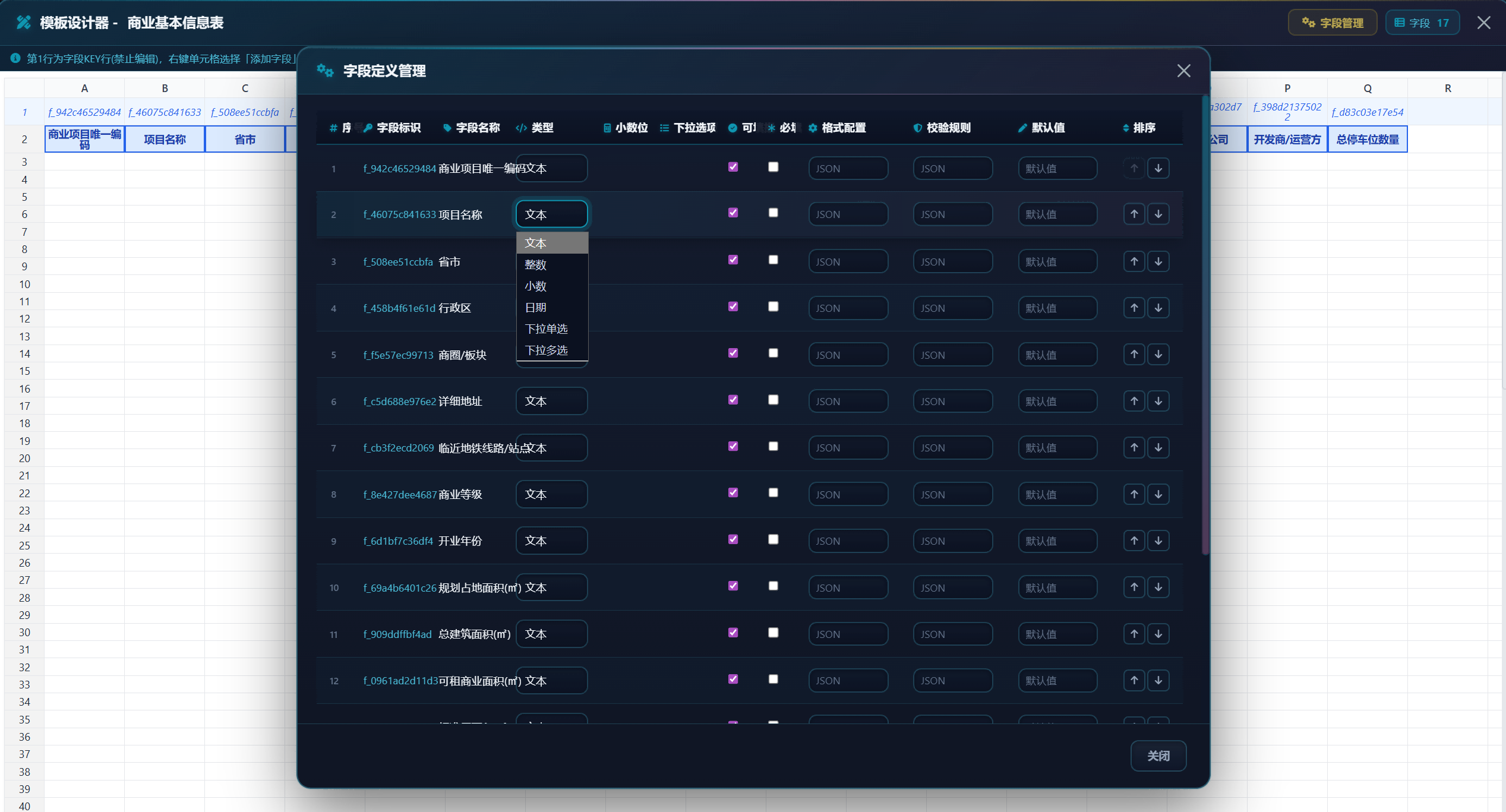Open type dropdown for 规划占地面积
This screenshot has width=1506, height=812.
click(x=551, y=587)
